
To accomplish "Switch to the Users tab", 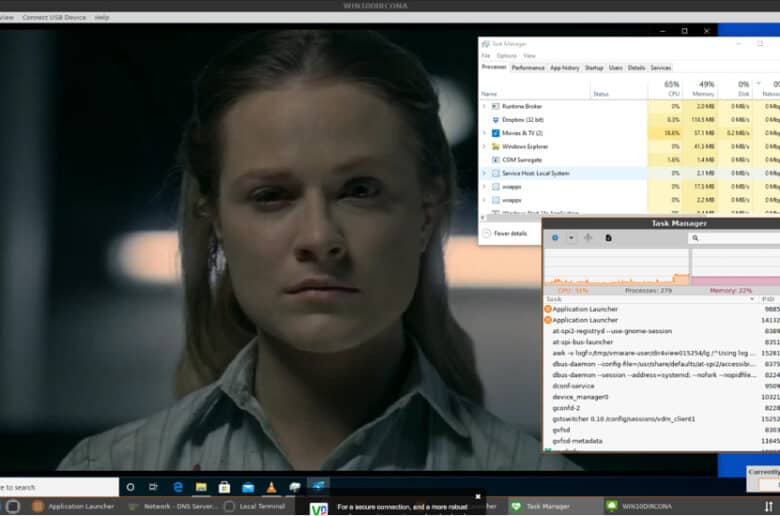I will click(616, 68).
